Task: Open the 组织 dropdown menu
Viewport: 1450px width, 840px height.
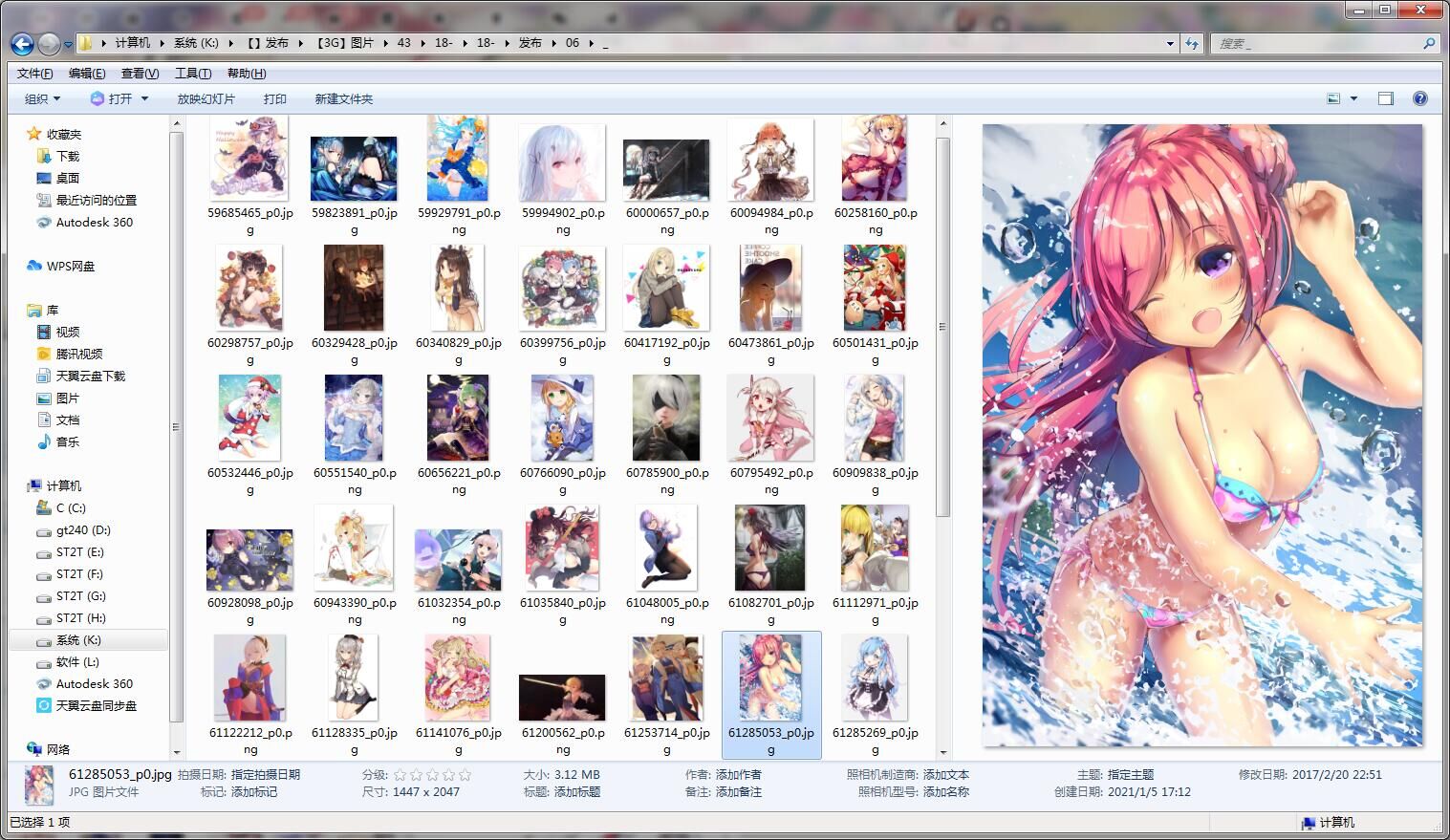Action: [x=42, y=98]
